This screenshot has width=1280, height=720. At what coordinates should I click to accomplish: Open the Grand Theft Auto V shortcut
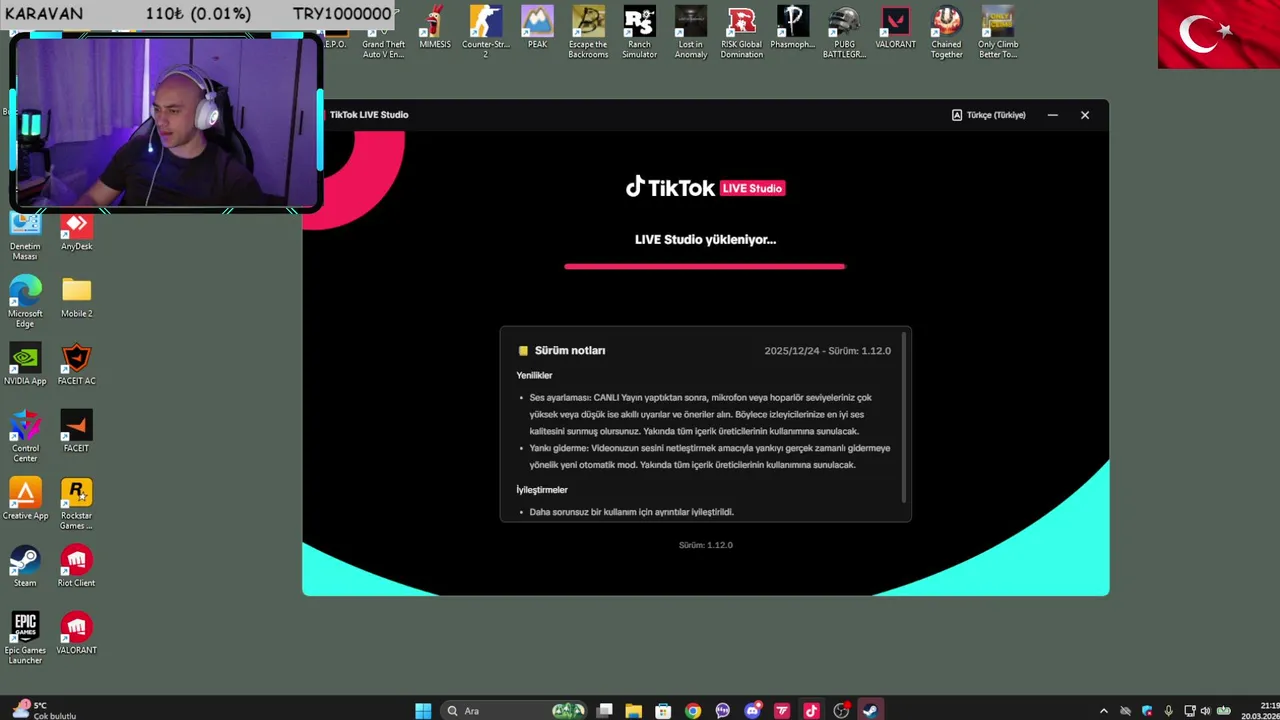[384, 46]
